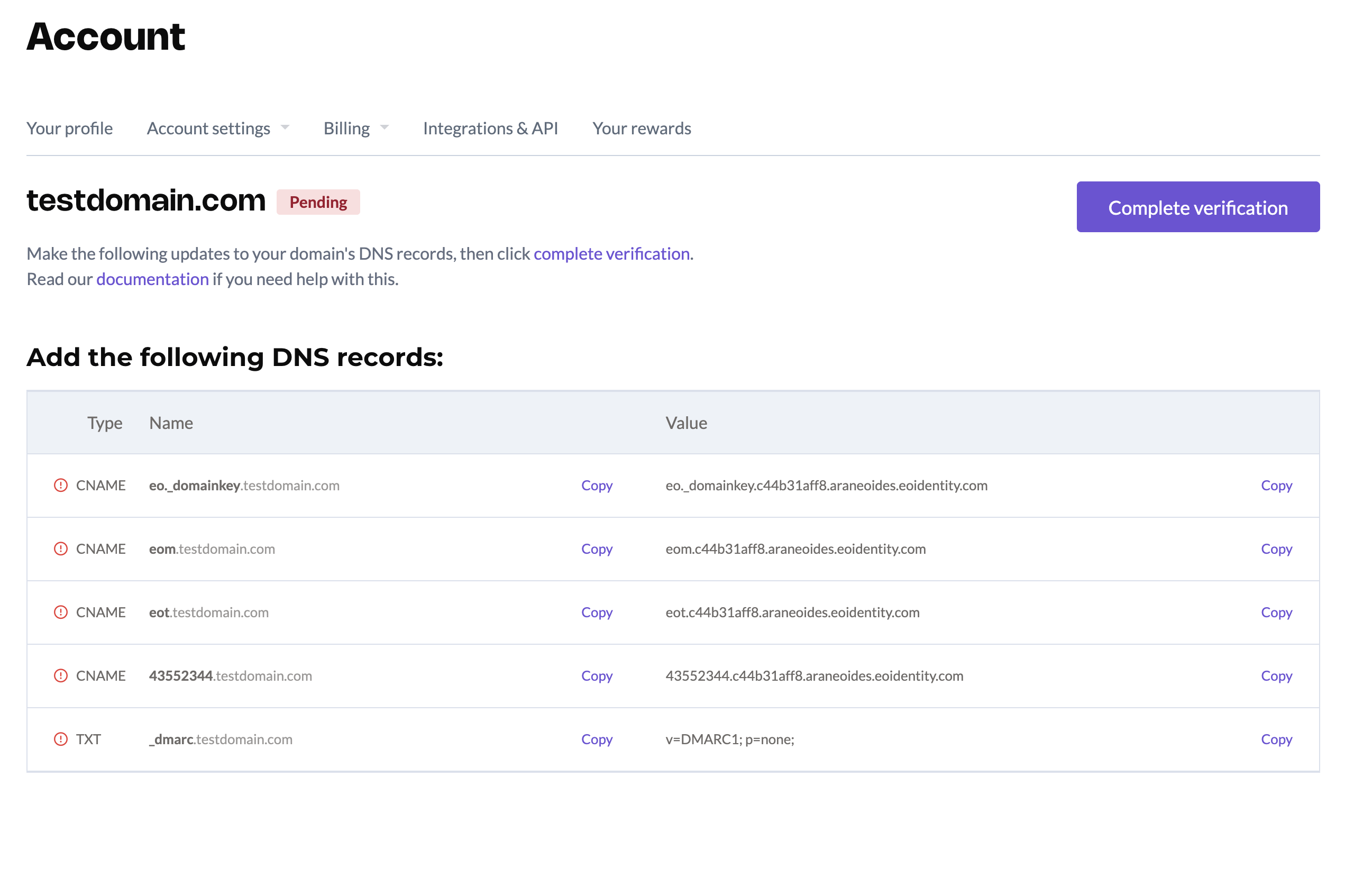The height and width of the screenshot is (896, 1354).
Task: Copy the eom.c44b31aff8 value
Action: 1276,548
